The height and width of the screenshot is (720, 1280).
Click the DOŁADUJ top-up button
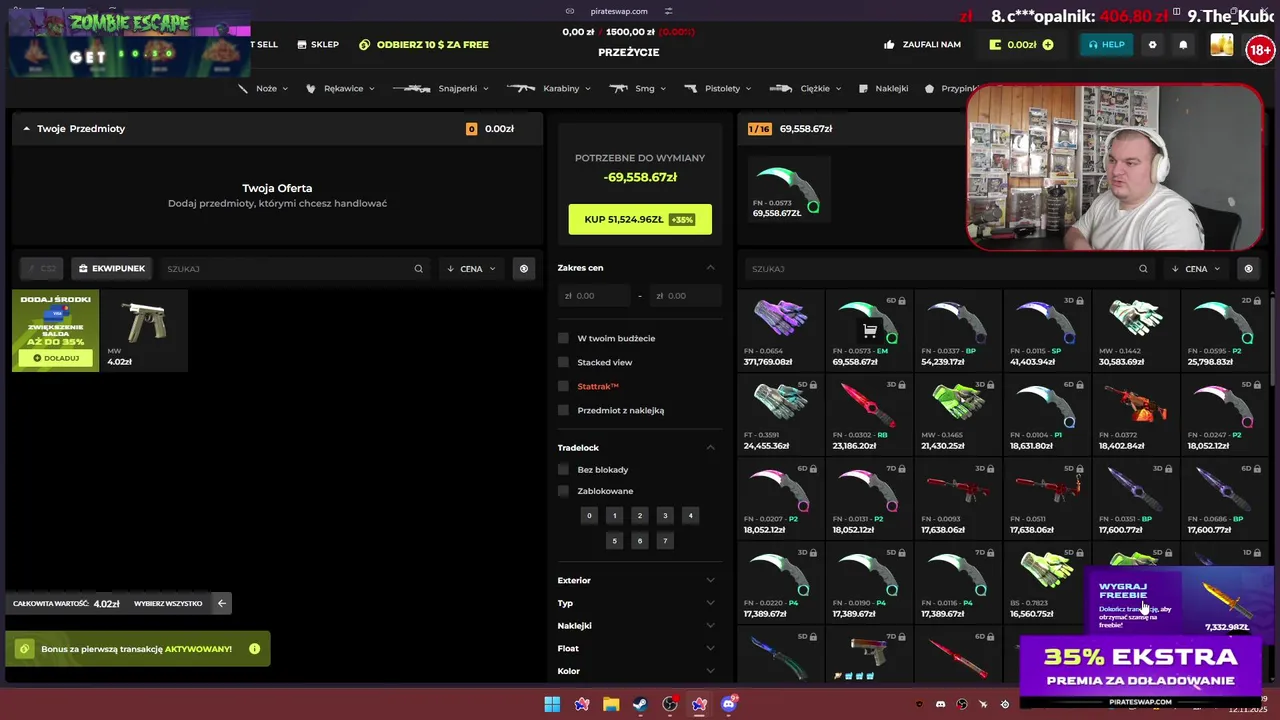pos(56,358)
